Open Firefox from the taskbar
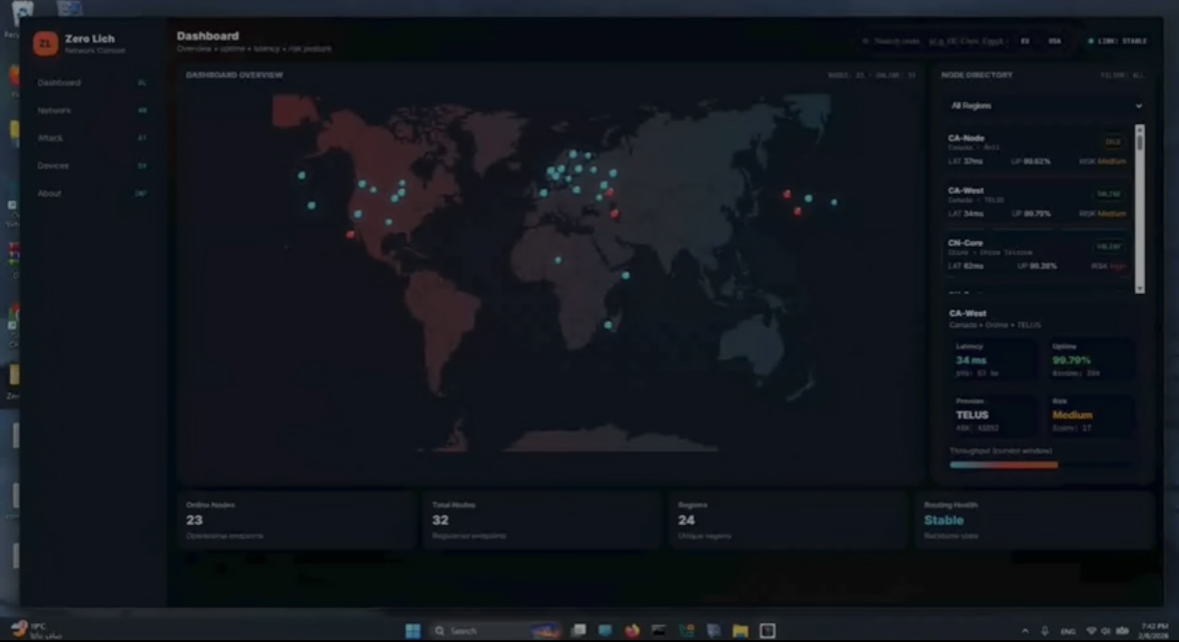Image resolution: width=1179 pixels, height=642 pixels. pyautogui.click(x=632, y=631)
